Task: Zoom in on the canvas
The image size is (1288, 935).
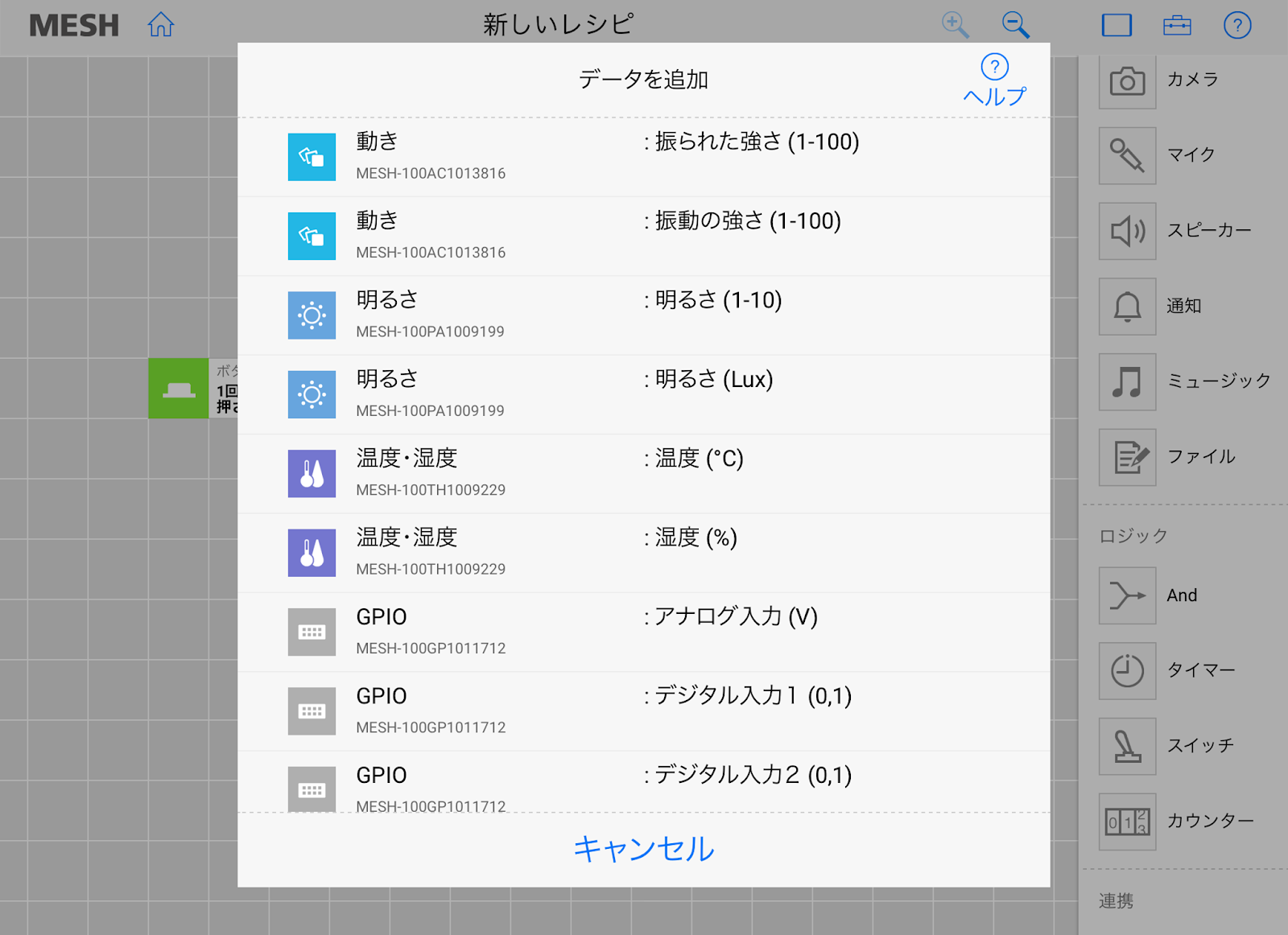Action: [955, 25]
